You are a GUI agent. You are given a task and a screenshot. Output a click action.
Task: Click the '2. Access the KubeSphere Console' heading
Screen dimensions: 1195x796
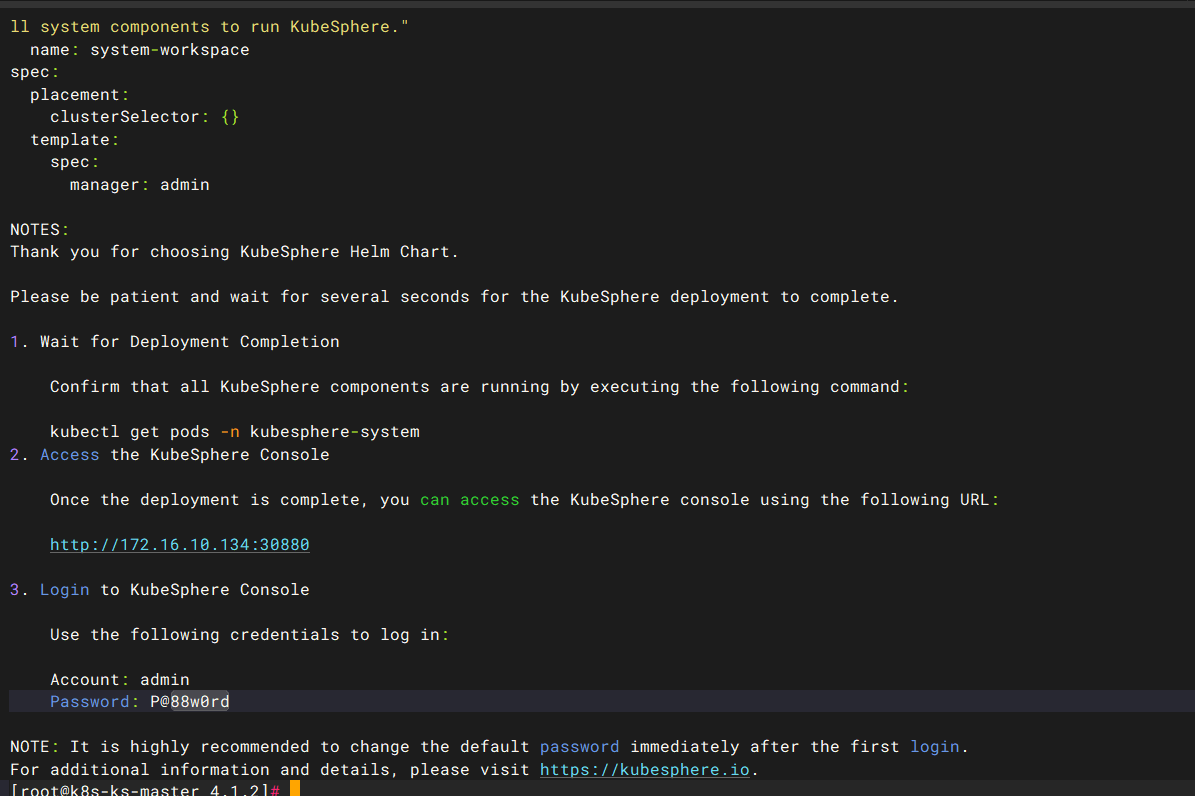170,454
